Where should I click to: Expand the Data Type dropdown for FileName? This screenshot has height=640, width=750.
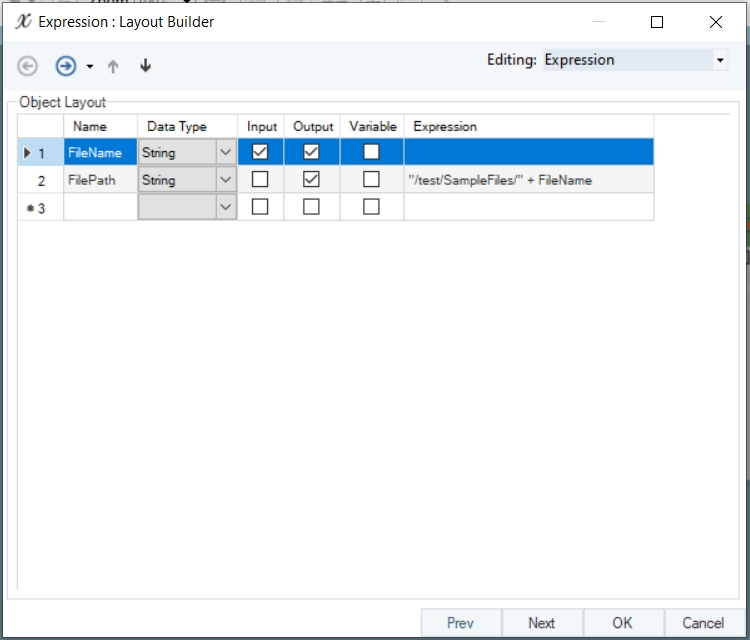226,152
